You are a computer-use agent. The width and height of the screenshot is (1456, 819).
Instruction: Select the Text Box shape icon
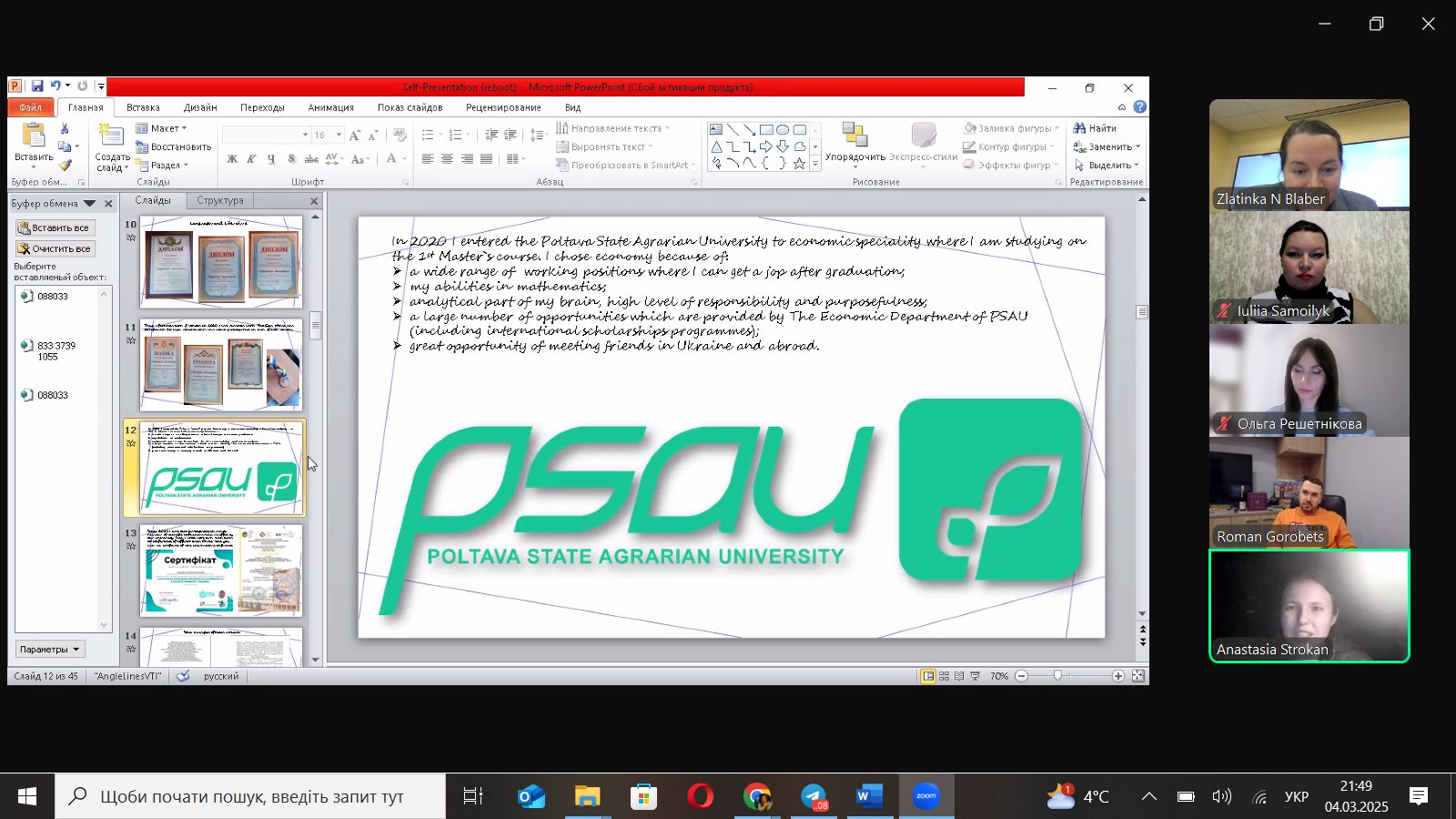[x=716, y=129]
